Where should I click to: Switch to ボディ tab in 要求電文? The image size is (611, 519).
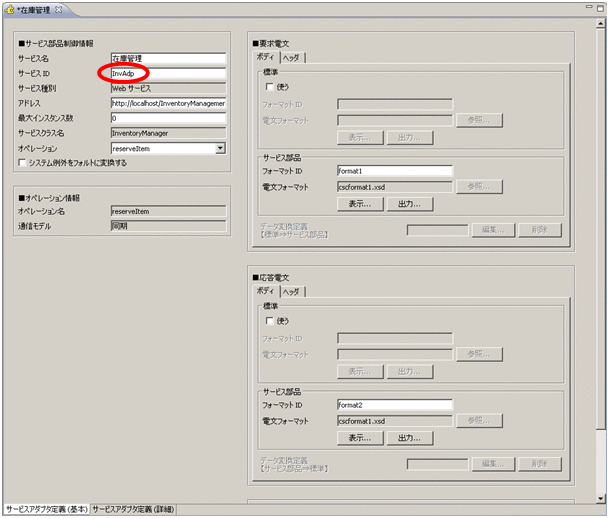265,57
